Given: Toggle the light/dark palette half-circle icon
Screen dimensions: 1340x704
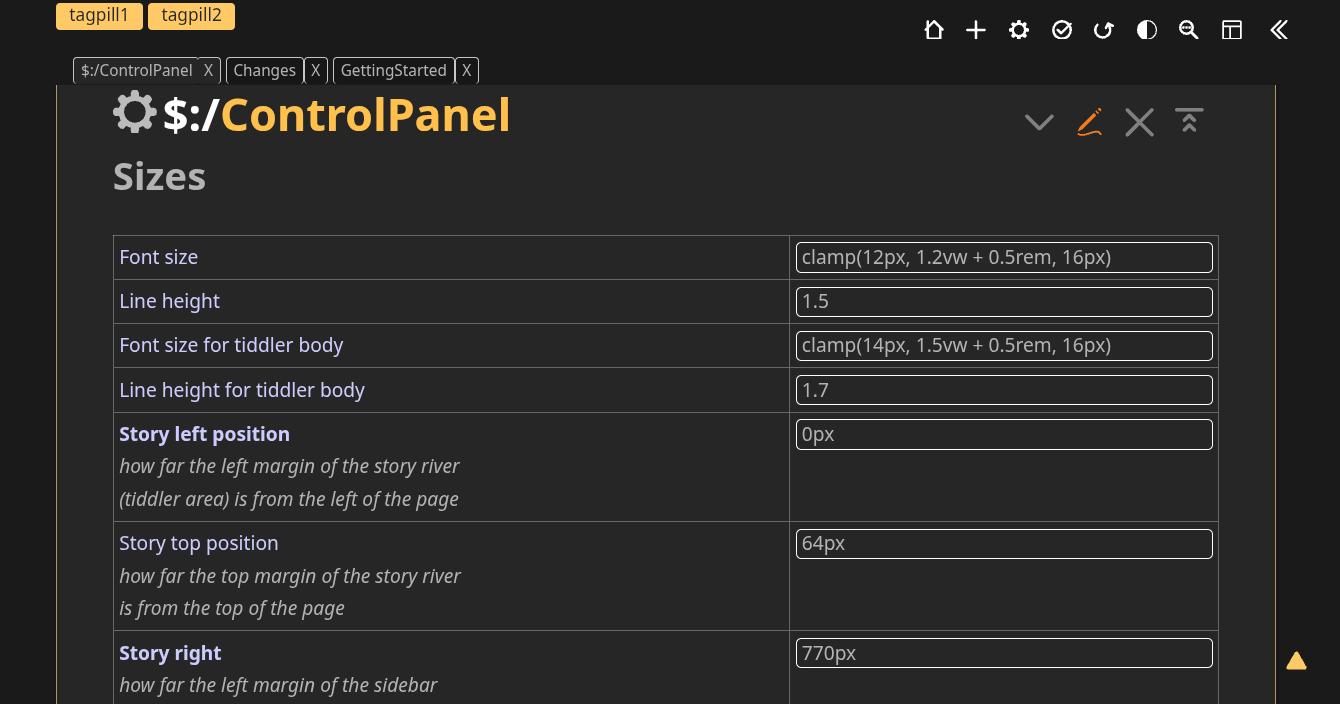Looking at the screenshot, I should [x=1147, y=30].
